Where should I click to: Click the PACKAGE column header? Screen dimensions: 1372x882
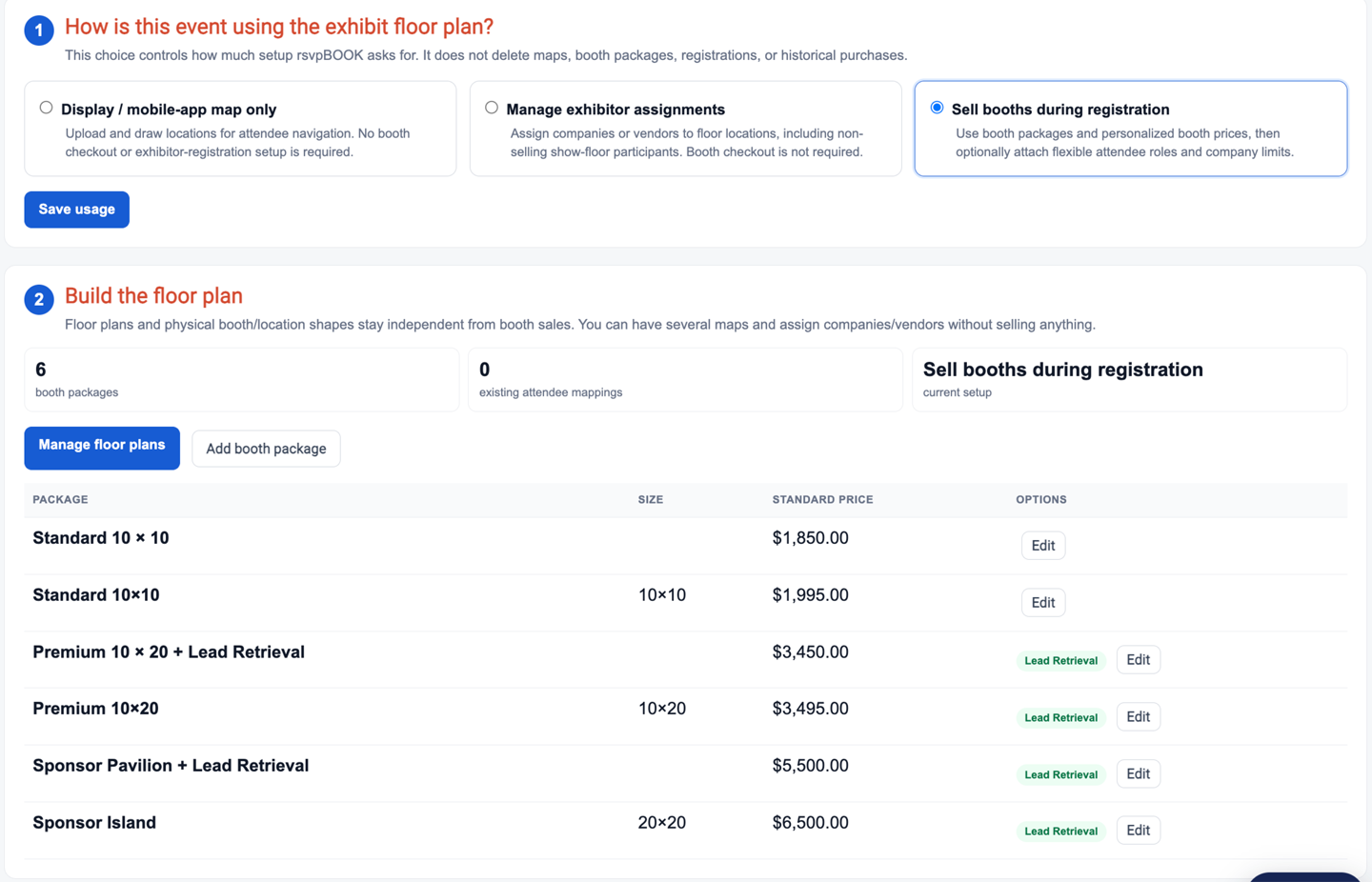[x=60, y=499]
